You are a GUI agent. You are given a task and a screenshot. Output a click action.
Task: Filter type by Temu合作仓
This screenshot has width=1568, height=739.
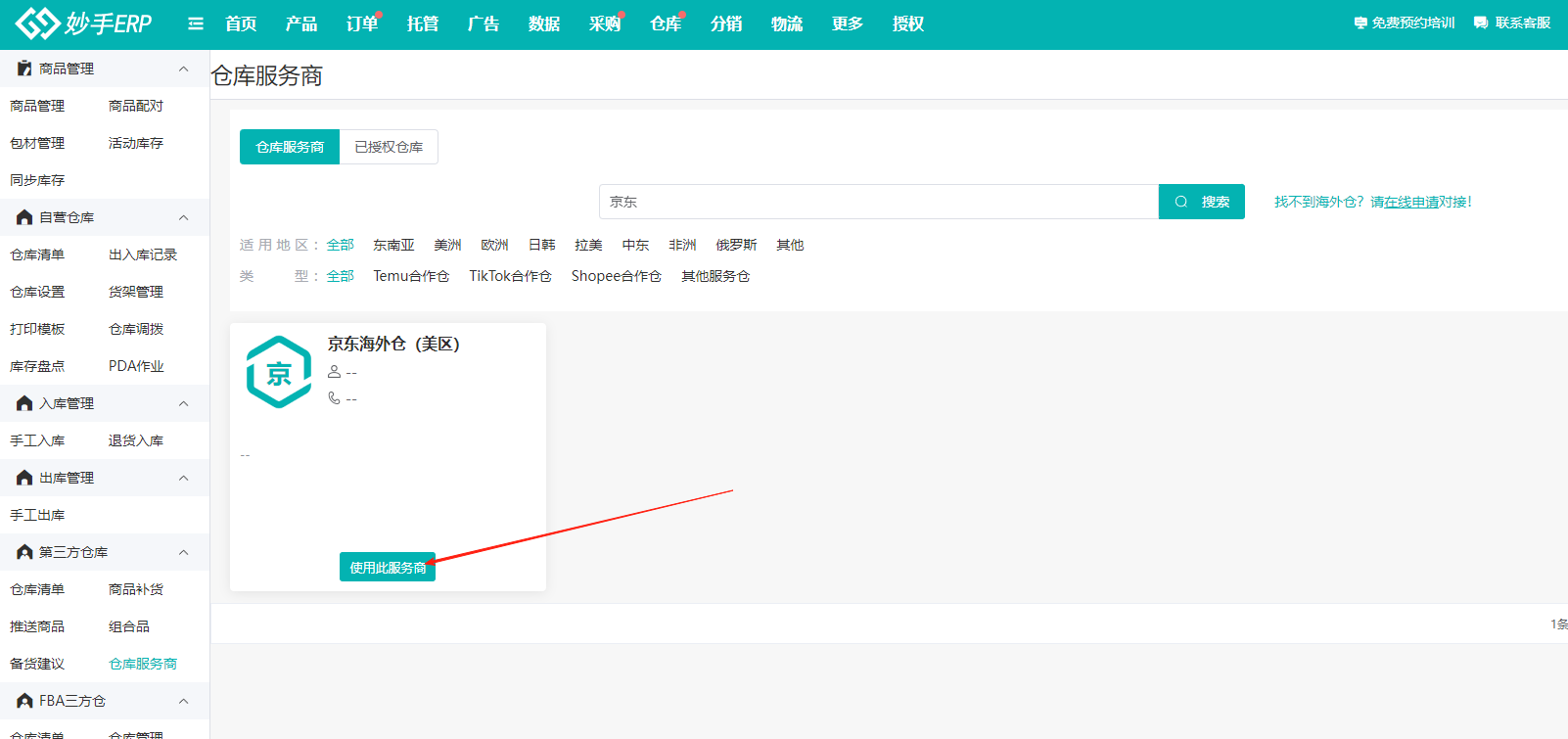[411, 276]
